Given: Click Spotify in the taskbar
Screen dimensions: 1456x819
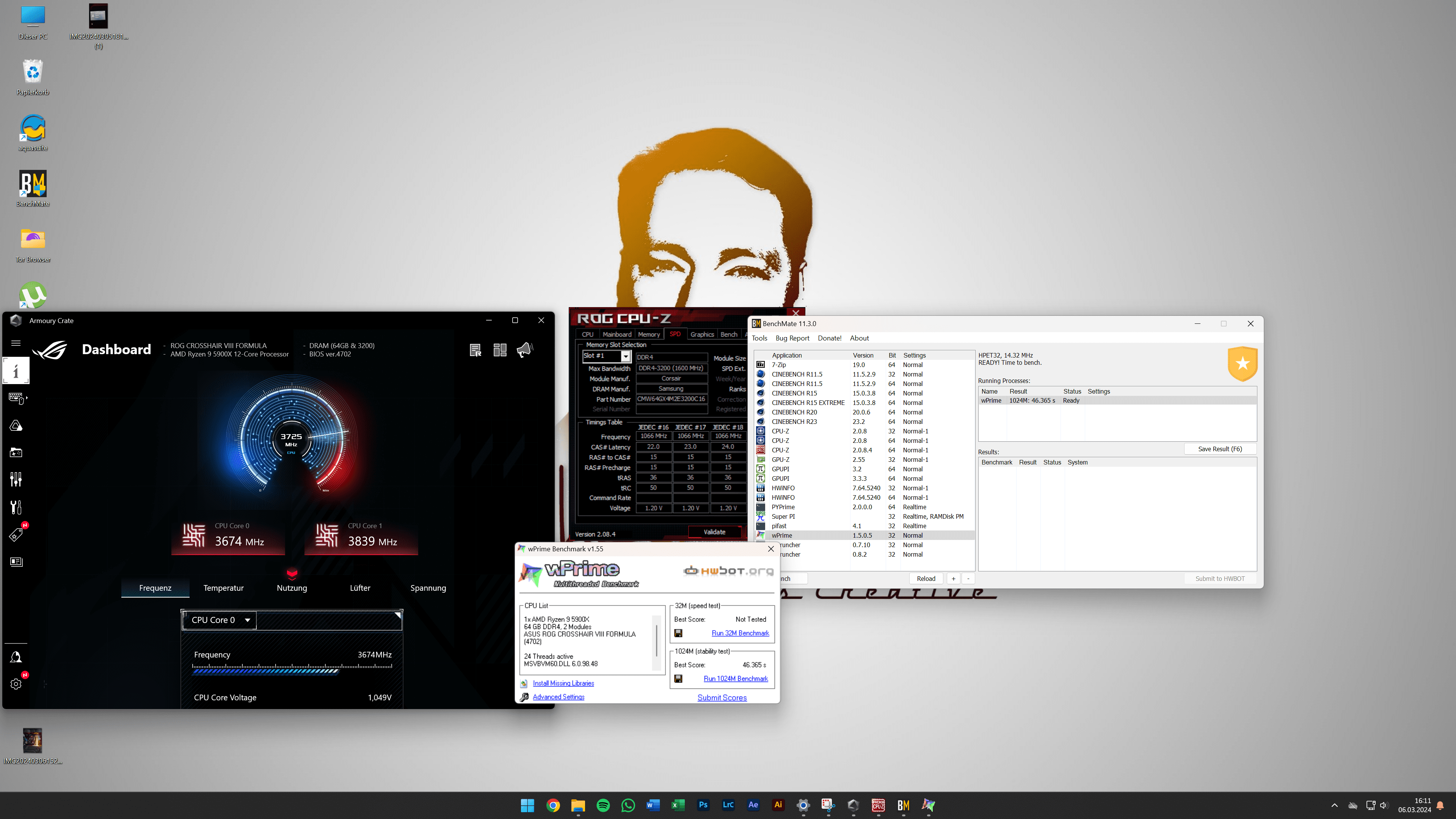Looking at the screenshot, I should point(603,805).
